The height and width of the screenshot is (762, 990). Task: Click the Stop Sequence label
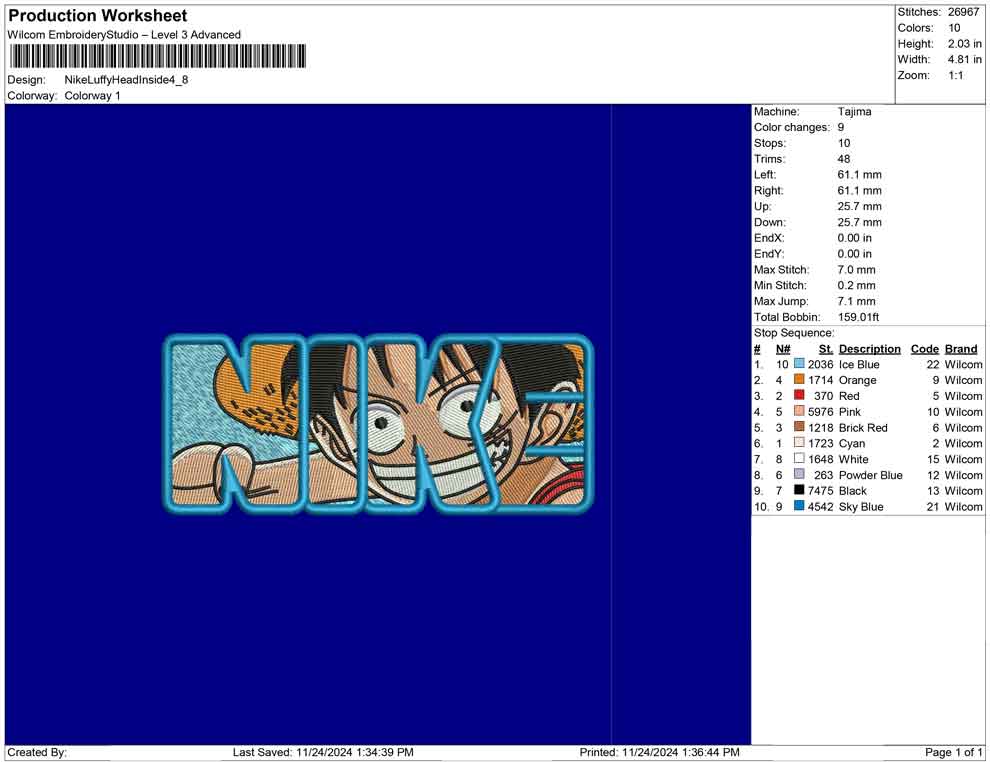[794, 333]
